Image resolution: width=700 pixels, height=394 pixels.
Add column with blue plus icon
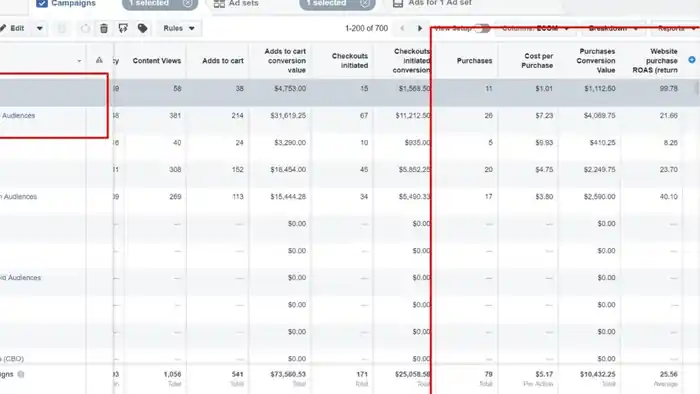click(x=692, y=60)
